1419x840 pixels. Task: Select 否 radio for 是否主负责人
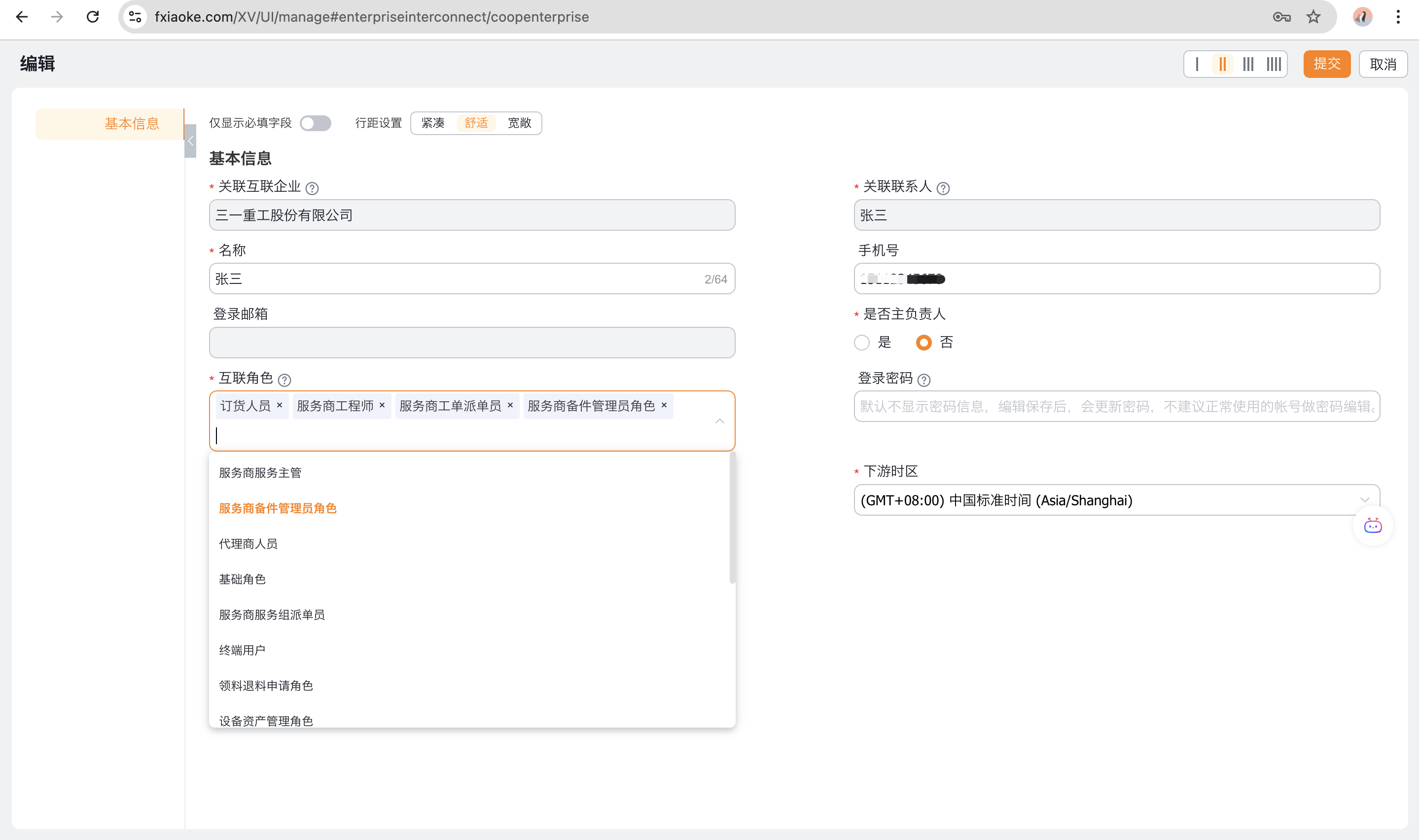924,343
